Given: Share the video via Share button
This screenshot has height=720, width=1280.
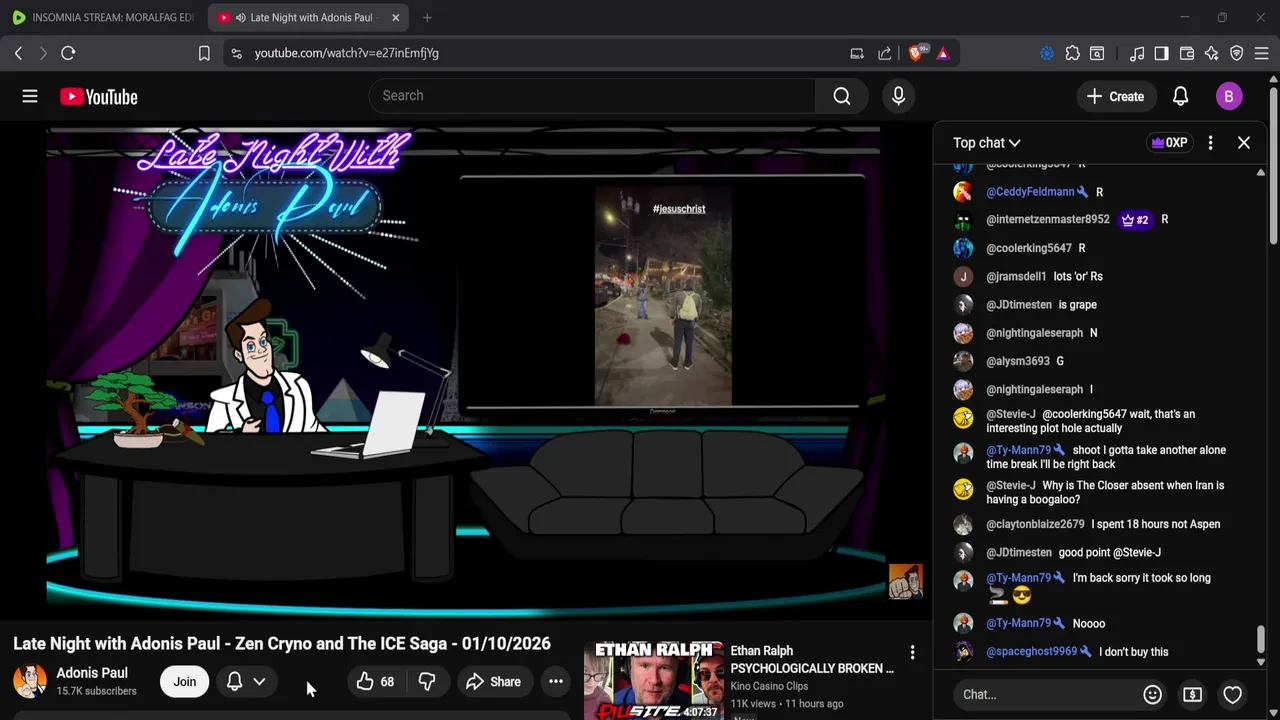Looking at the screenshot, I should [x=493, y=682].
